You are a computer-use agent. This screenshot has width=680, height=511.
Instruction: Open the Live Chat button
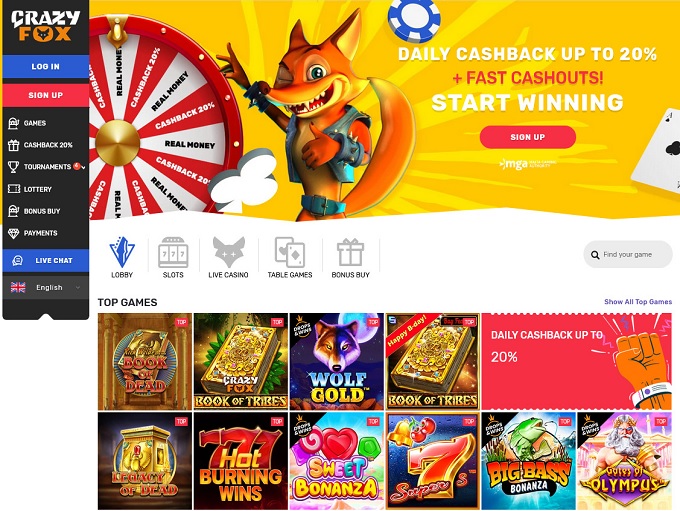(x=46, y=260)
